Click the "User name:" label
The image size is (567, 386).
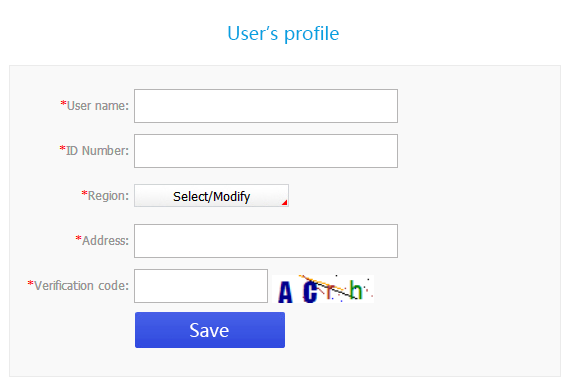(x=98, y=106)
